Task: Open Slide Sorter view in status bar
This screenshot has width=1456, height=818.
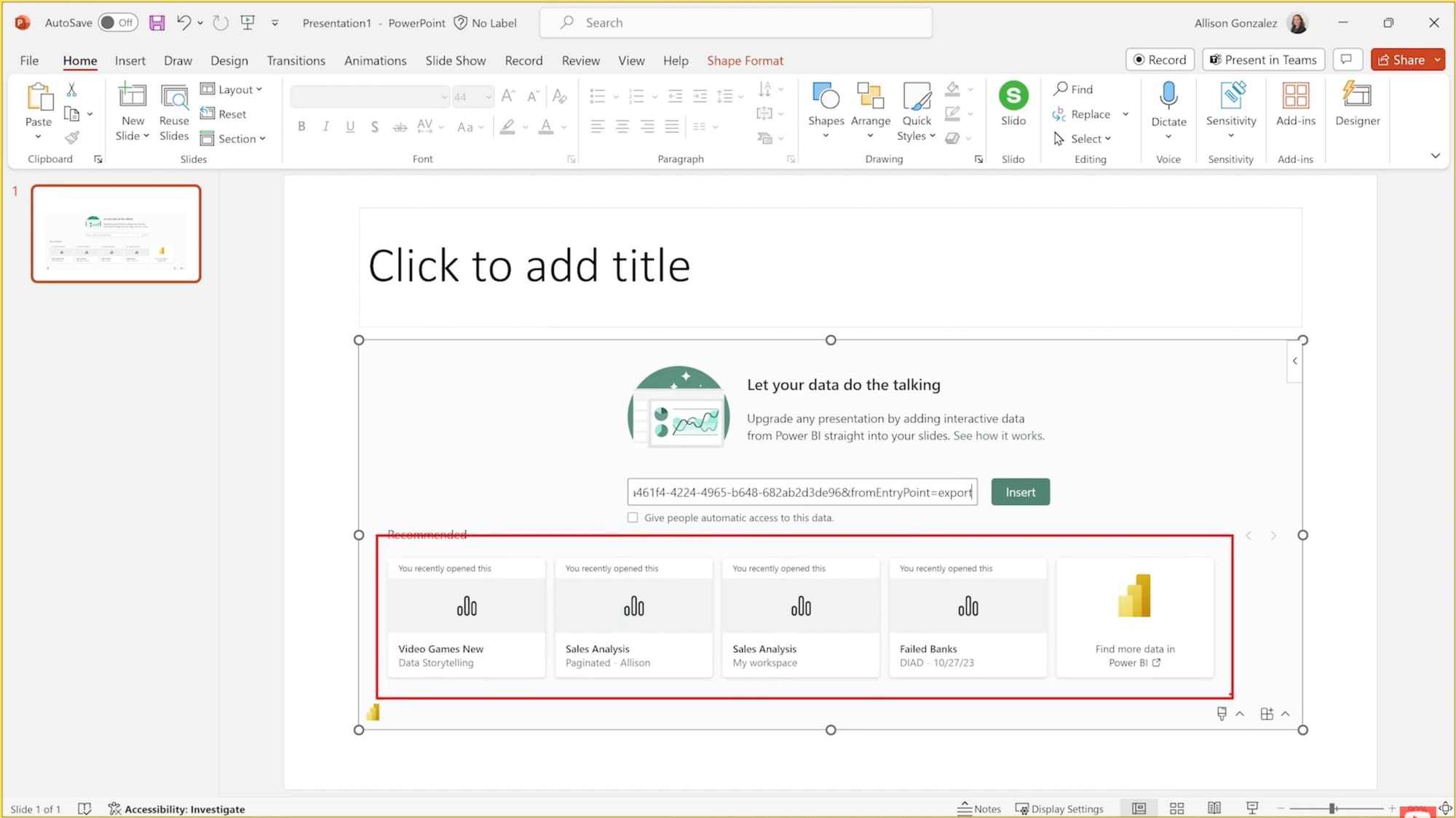Action: point(1176,809)
